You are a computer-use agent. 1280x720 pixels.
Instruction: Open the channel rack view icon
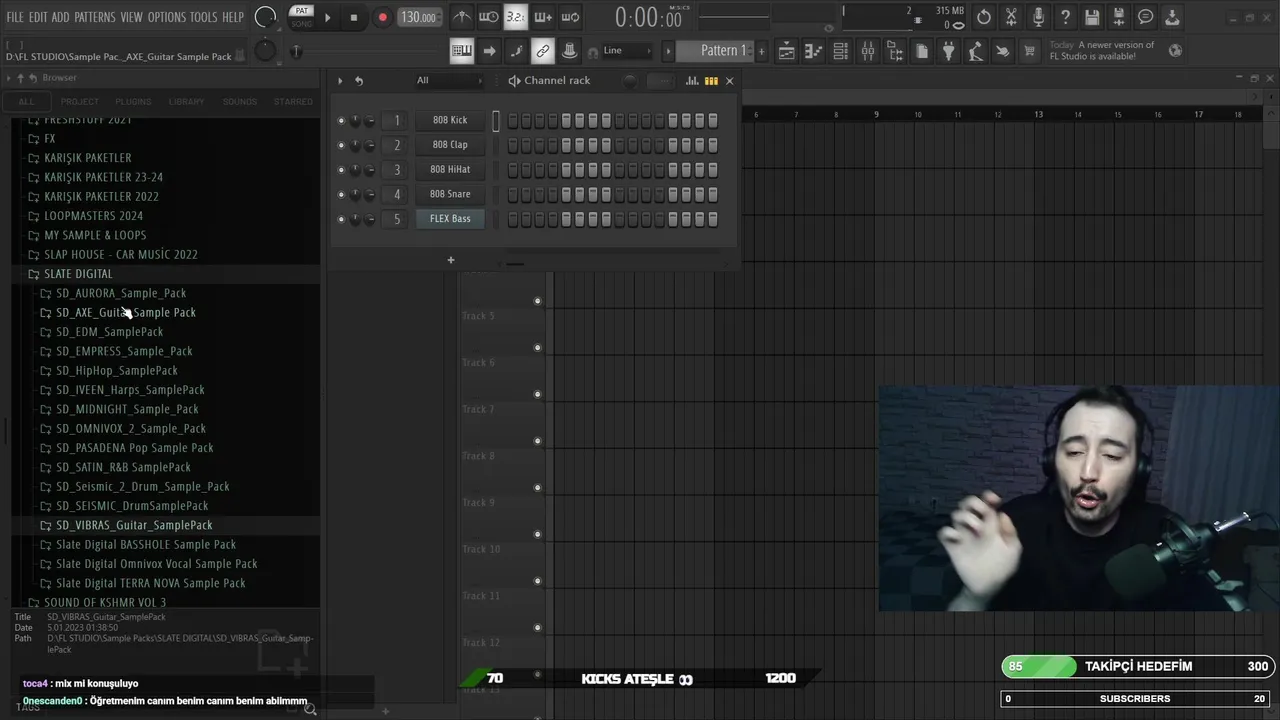(x=841, y=51)
